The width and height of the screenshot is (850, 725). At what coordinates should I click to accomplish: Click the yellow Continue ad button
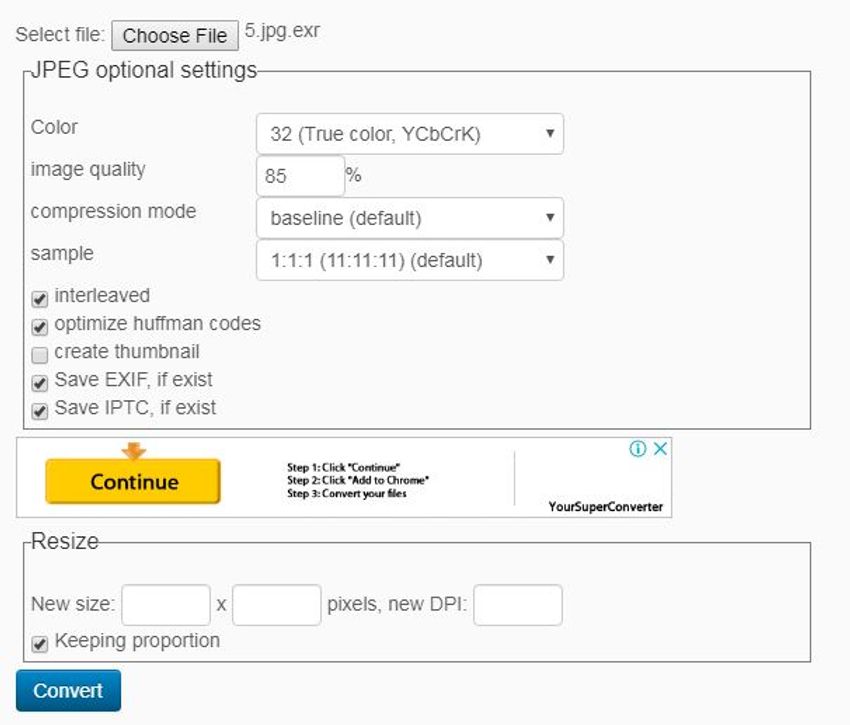(x=133, y=482)
